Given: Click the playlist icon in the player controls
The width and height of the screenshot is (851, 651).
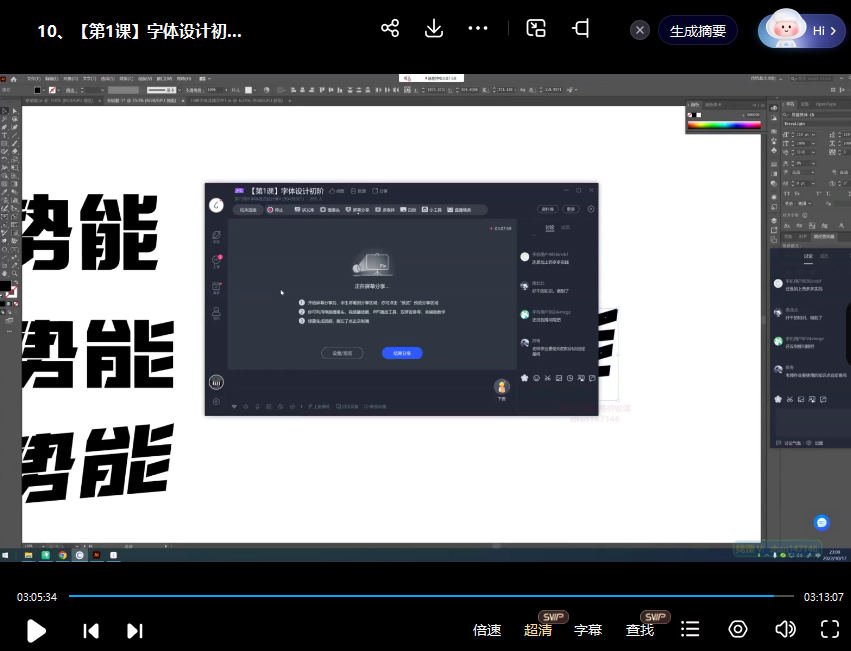Looking at the screenshot, I should (x=690, y=630).
